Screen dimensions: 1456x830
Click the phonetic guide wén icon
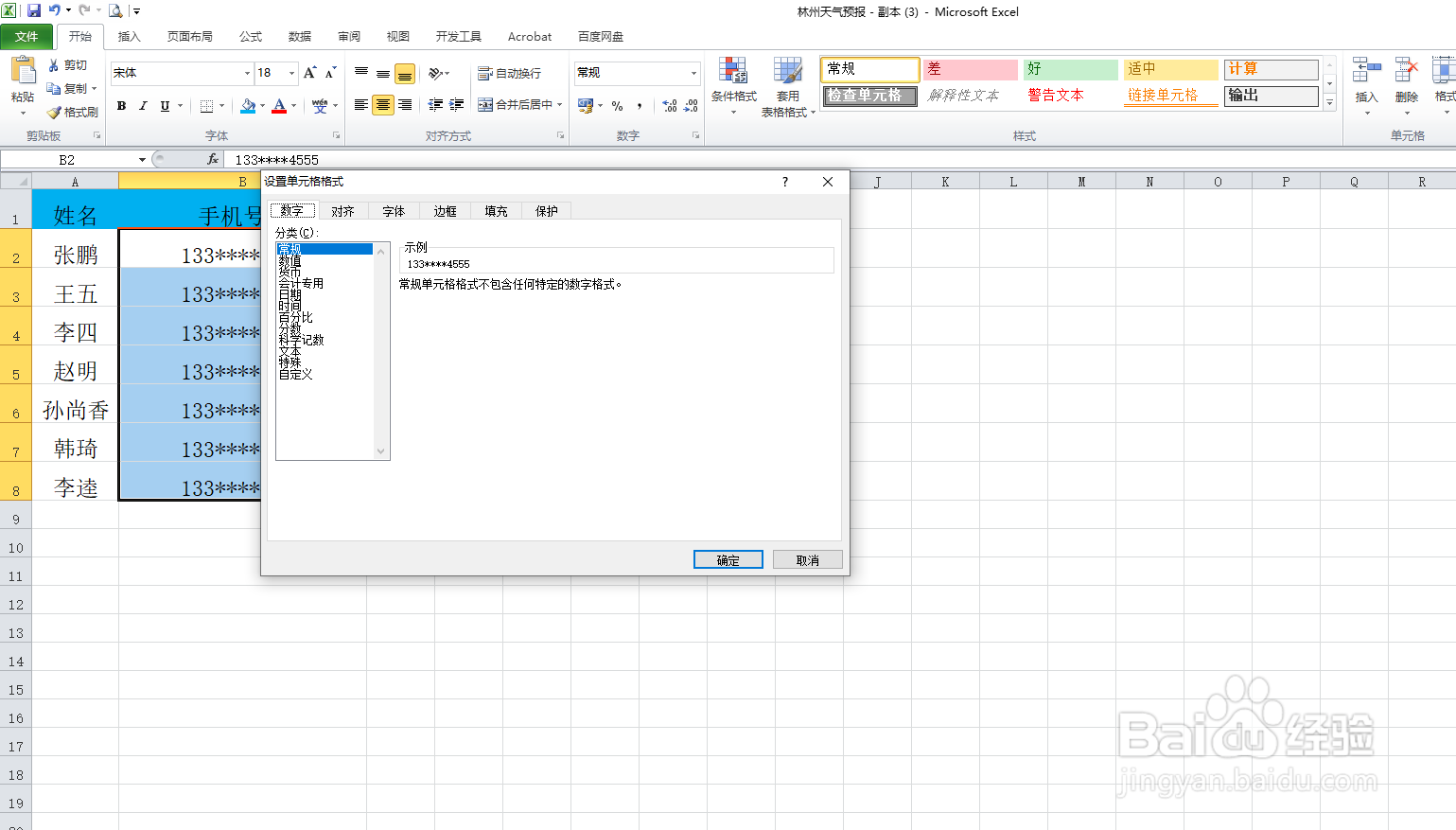319,106
